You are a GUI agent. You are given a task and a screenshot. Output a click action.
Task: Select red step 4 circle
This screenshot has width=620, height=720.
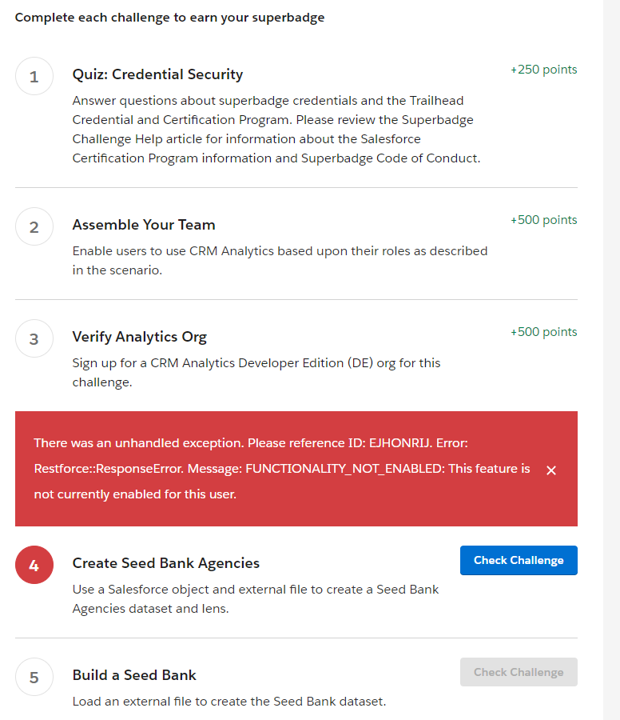click(x=34, y=565)
